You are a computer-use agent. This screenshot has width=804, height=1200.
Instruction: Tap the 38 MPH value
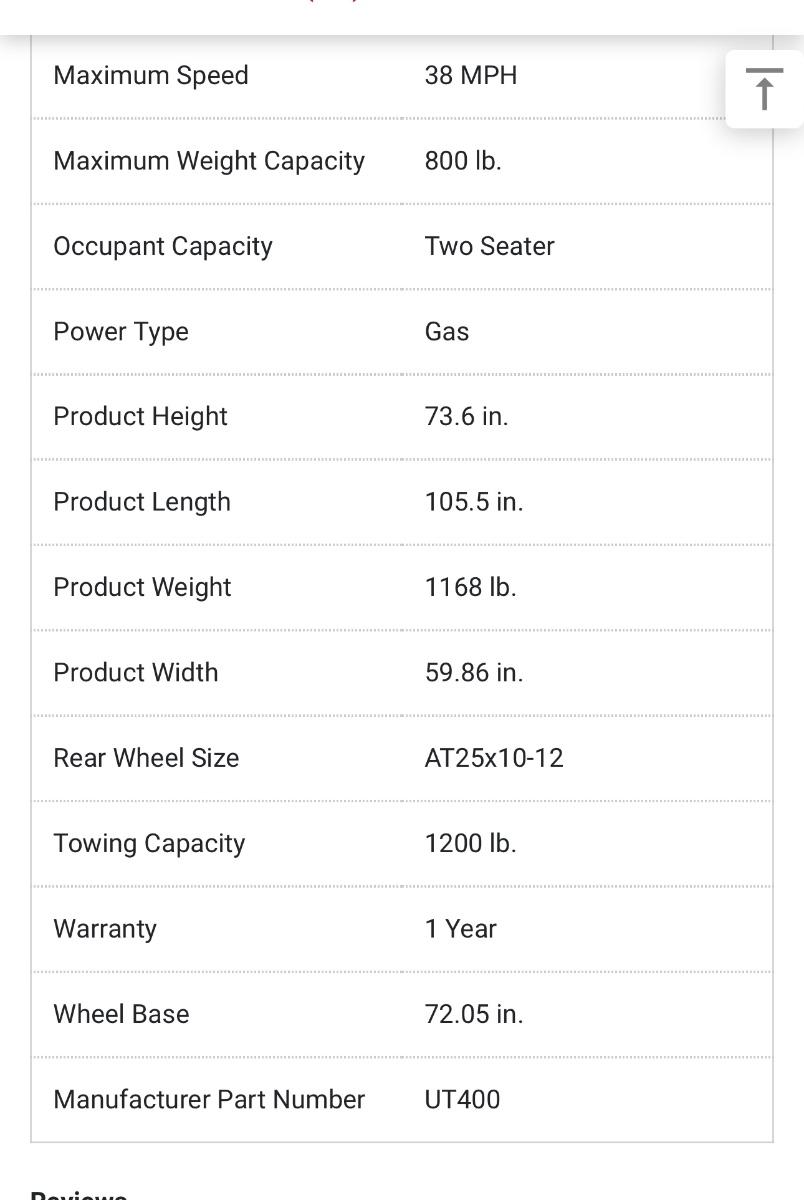point(471,76)
